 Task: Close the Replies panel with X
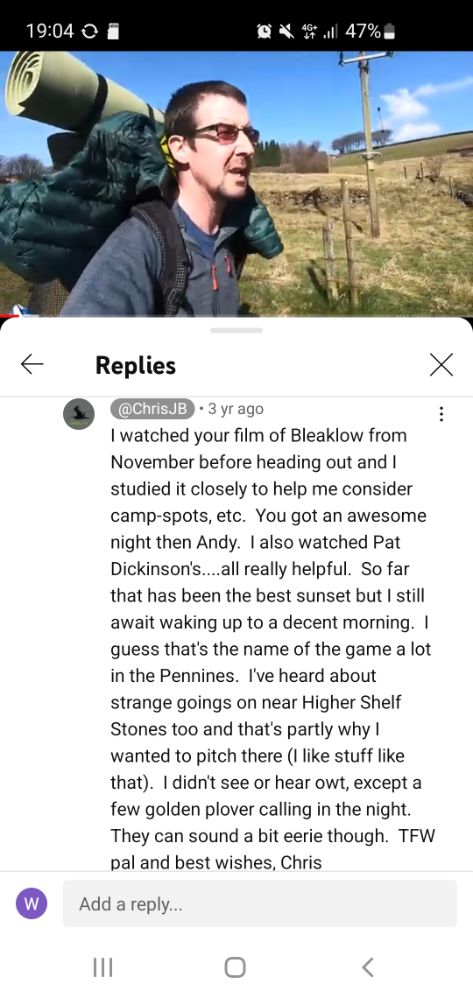441,365
